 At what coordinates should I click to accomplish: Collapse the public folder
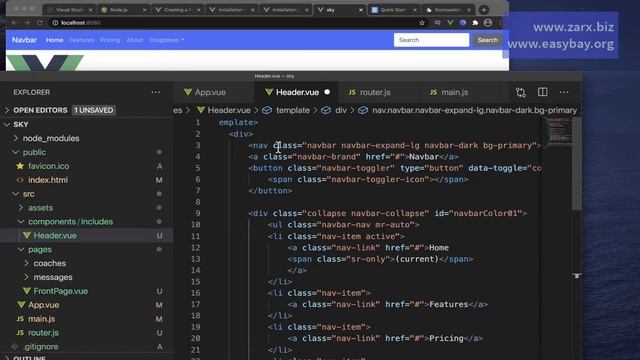pyautogui.click(x=16, y=152)
